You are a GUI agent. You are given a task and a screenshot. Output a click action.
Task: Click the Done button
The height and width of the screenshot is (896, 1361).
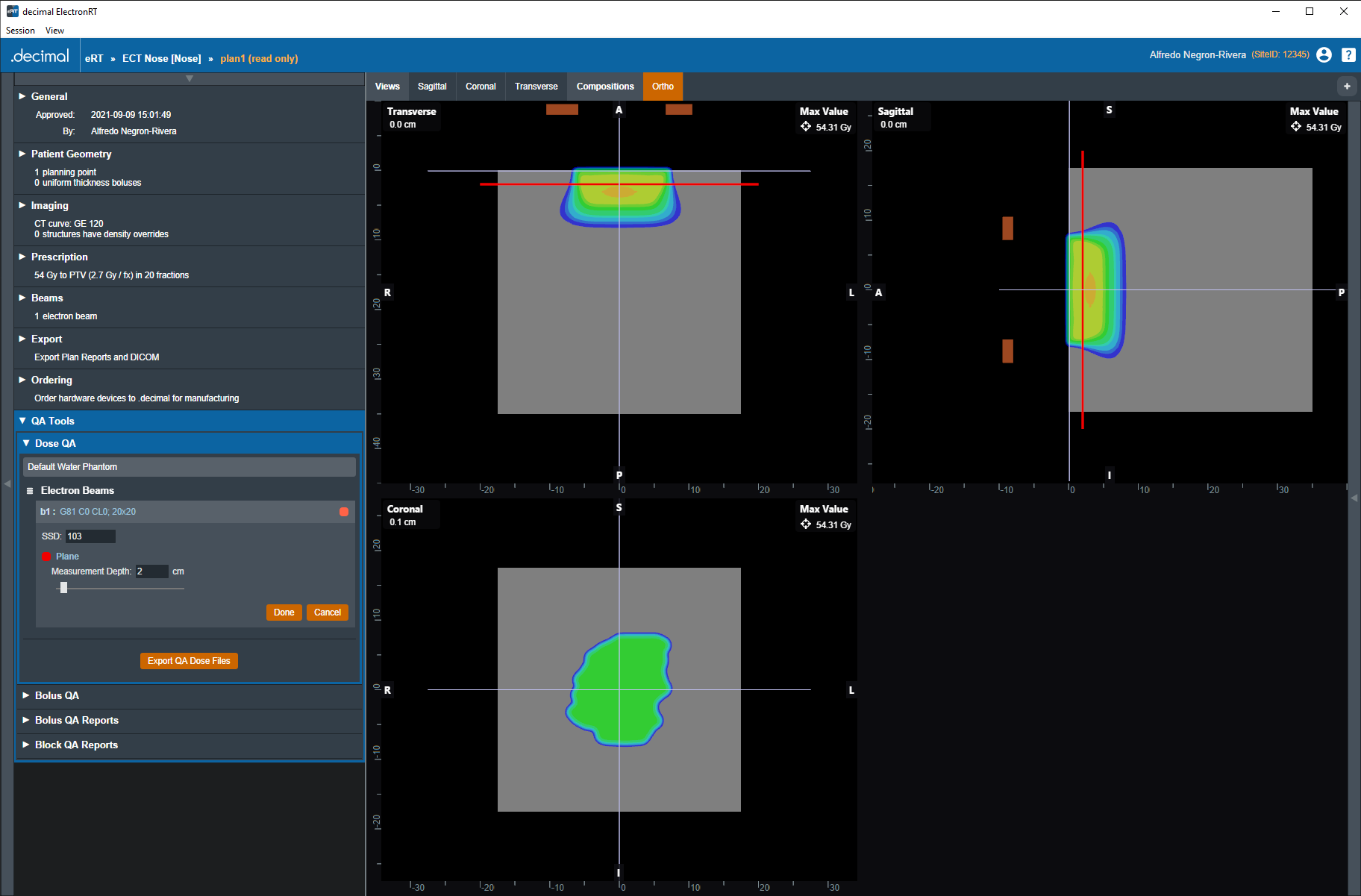coord(284,613)
